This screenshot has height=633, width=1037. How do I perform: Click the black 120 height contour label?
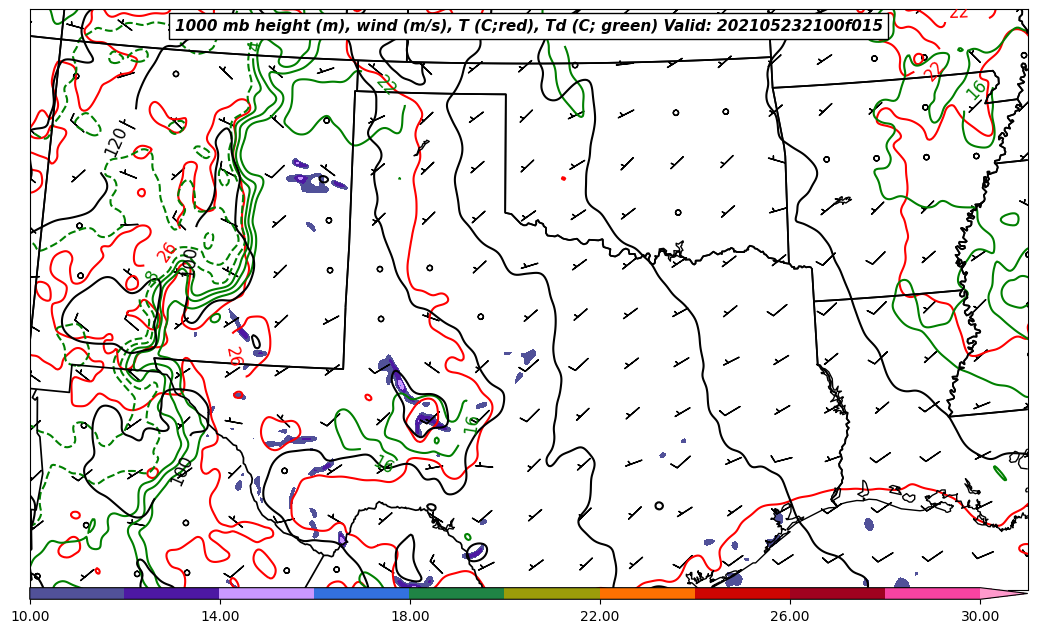pos(116,139)
